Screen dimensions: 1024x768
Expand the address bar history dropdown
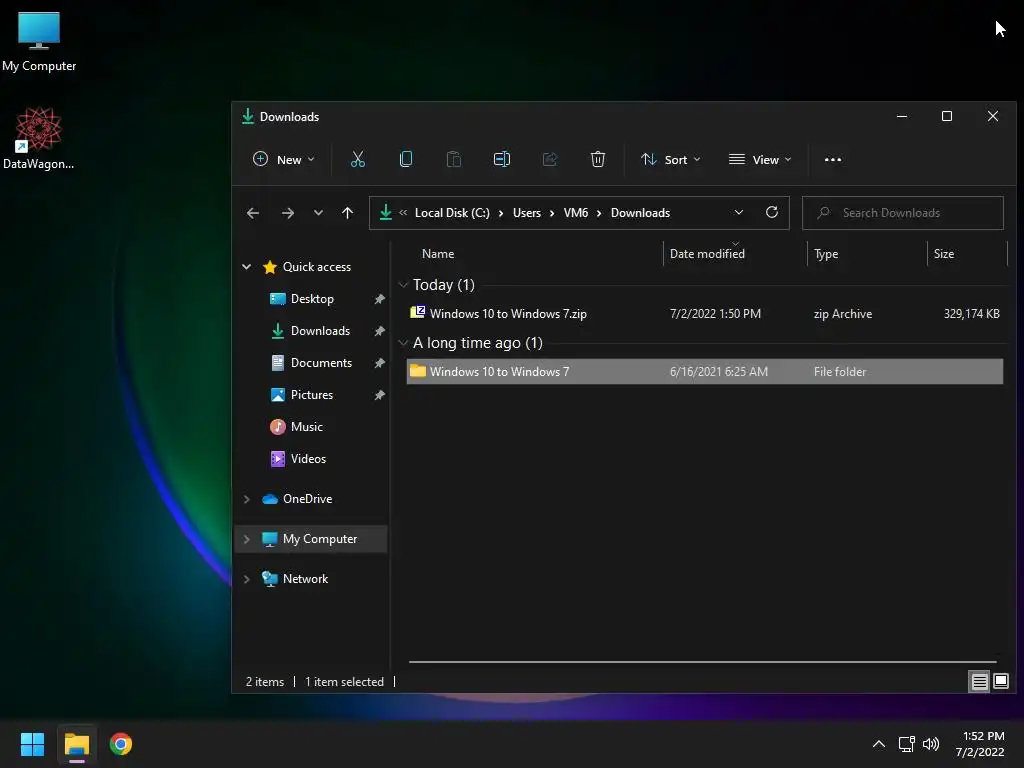click(739, 212)
